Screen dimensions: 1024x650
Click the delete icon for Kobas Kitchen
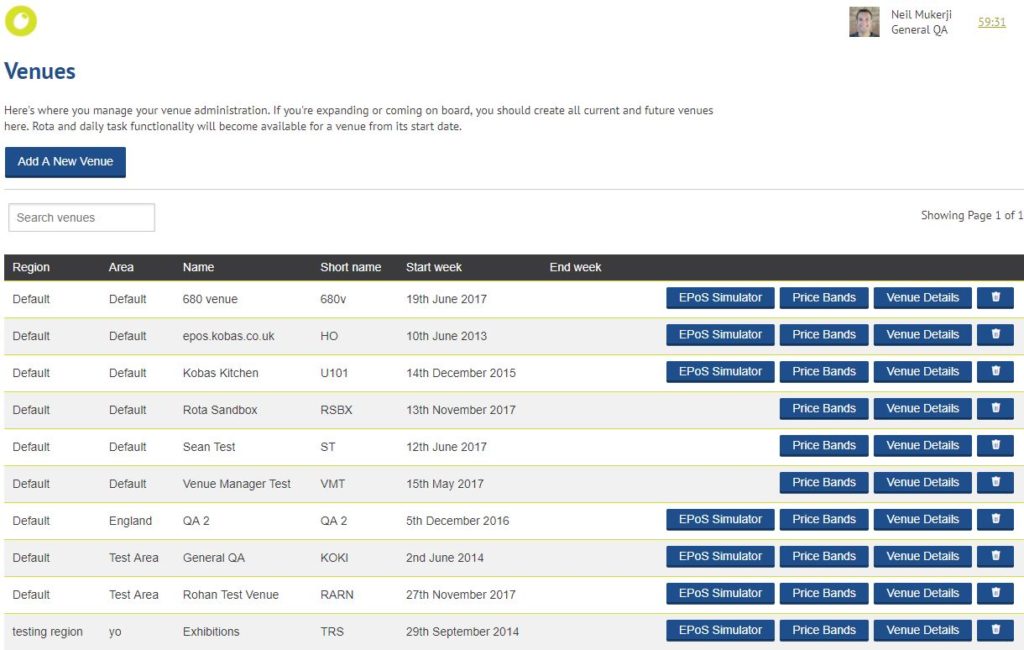point(995,371)
